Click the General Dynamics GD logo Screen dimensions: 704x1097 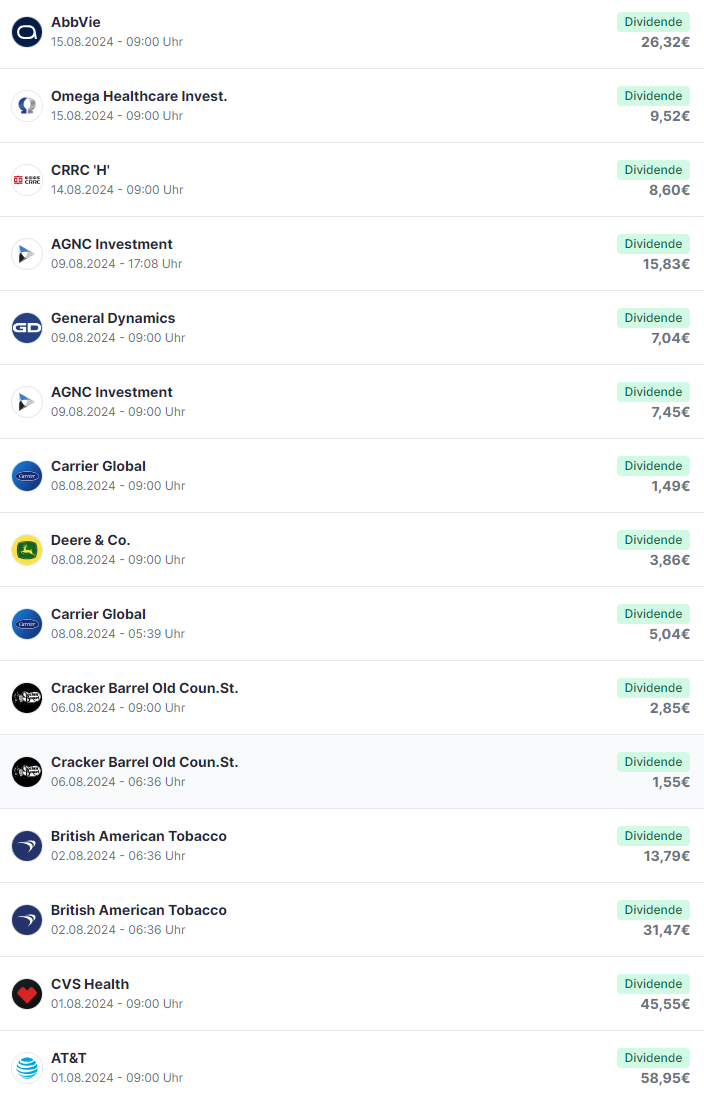pos(27,328)
